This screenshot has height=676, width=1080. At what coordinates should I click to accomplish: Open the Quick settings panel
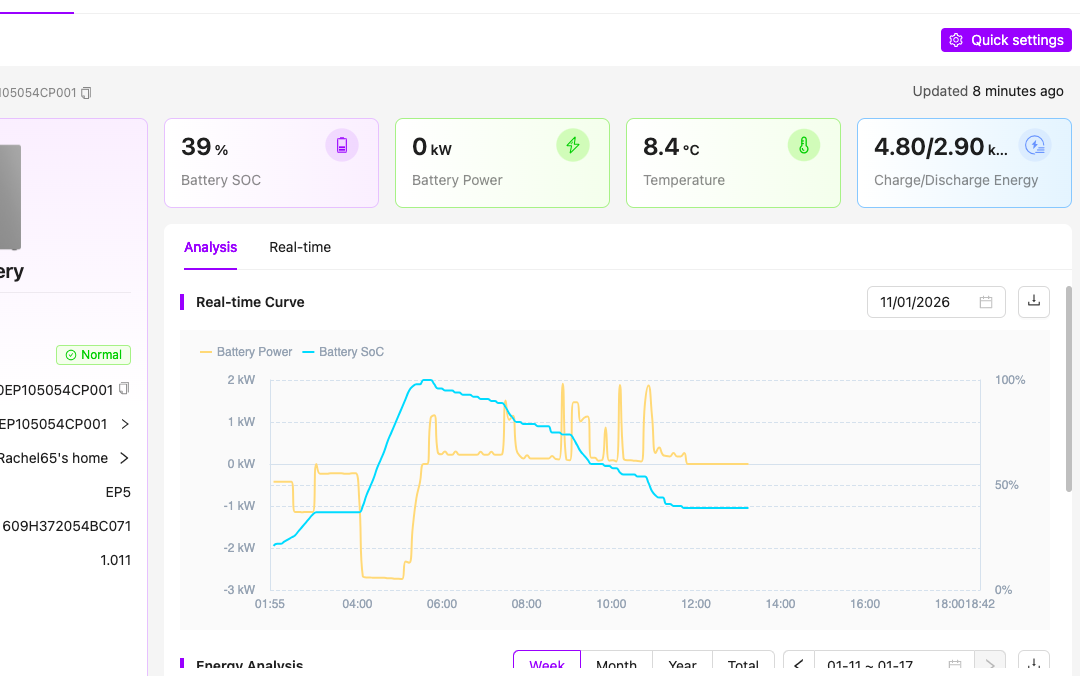(x=1005, y=40)
